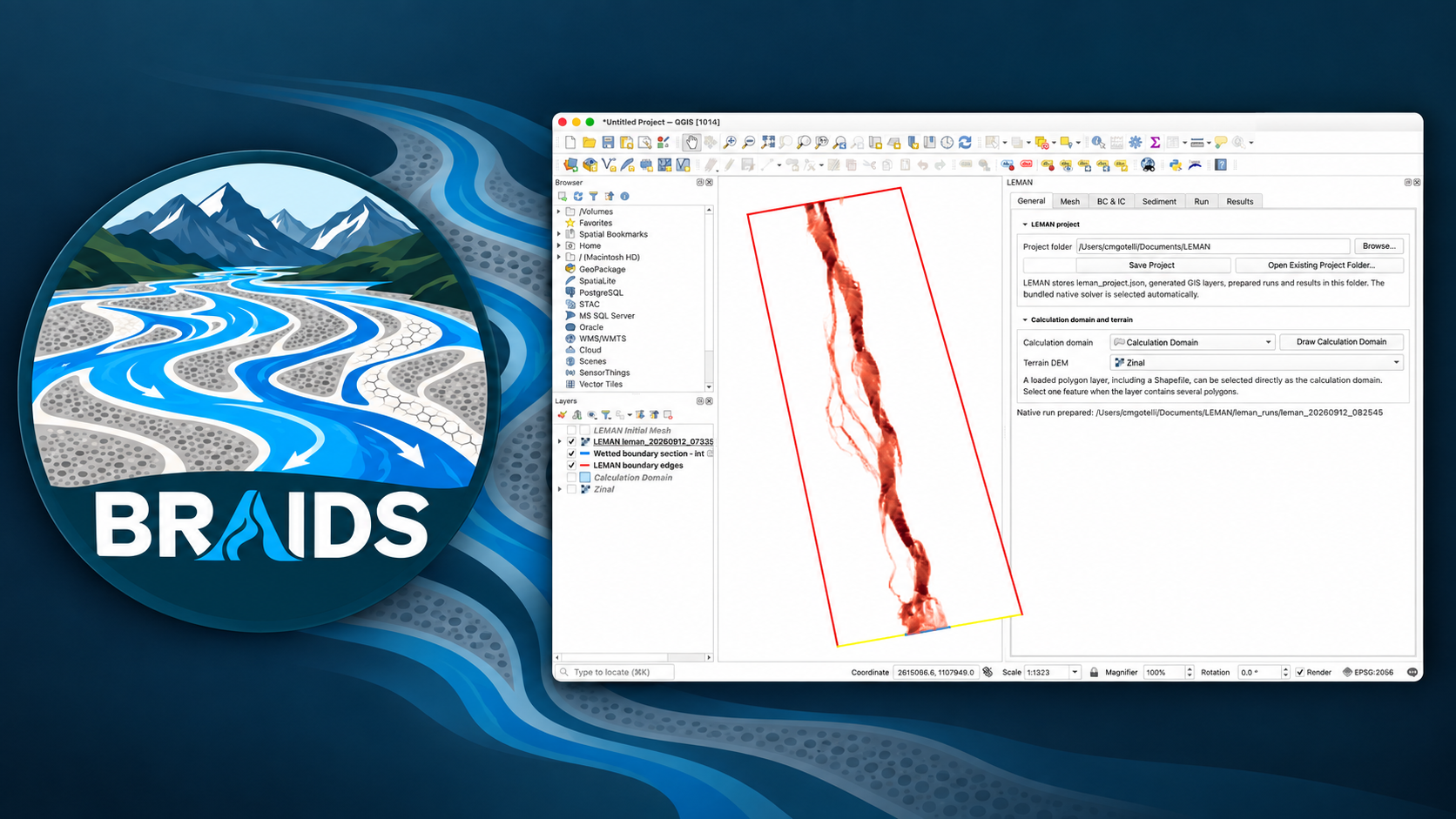
Task: Open the Scale dropdown arrow
Action: click(x=1075, y=672)
